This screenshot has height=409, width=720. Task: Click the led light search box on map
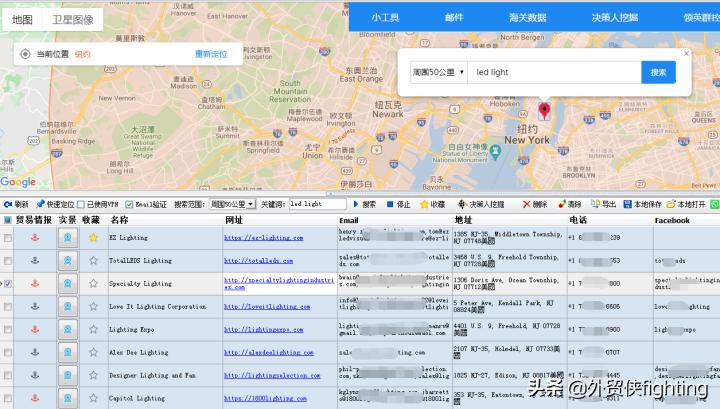click(x=554, y=72)
